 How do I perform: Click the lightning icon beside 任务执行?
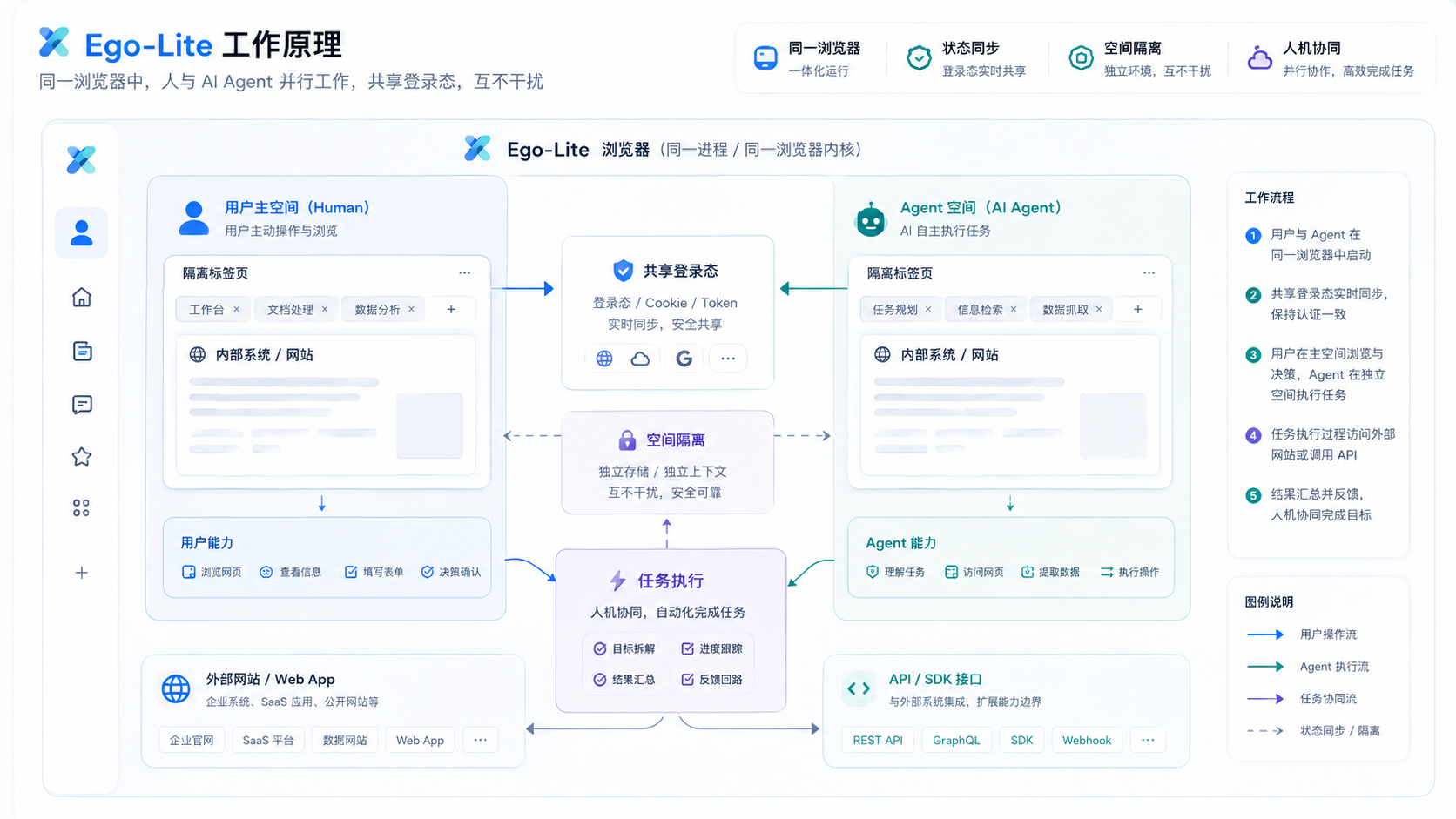[617, 581]
